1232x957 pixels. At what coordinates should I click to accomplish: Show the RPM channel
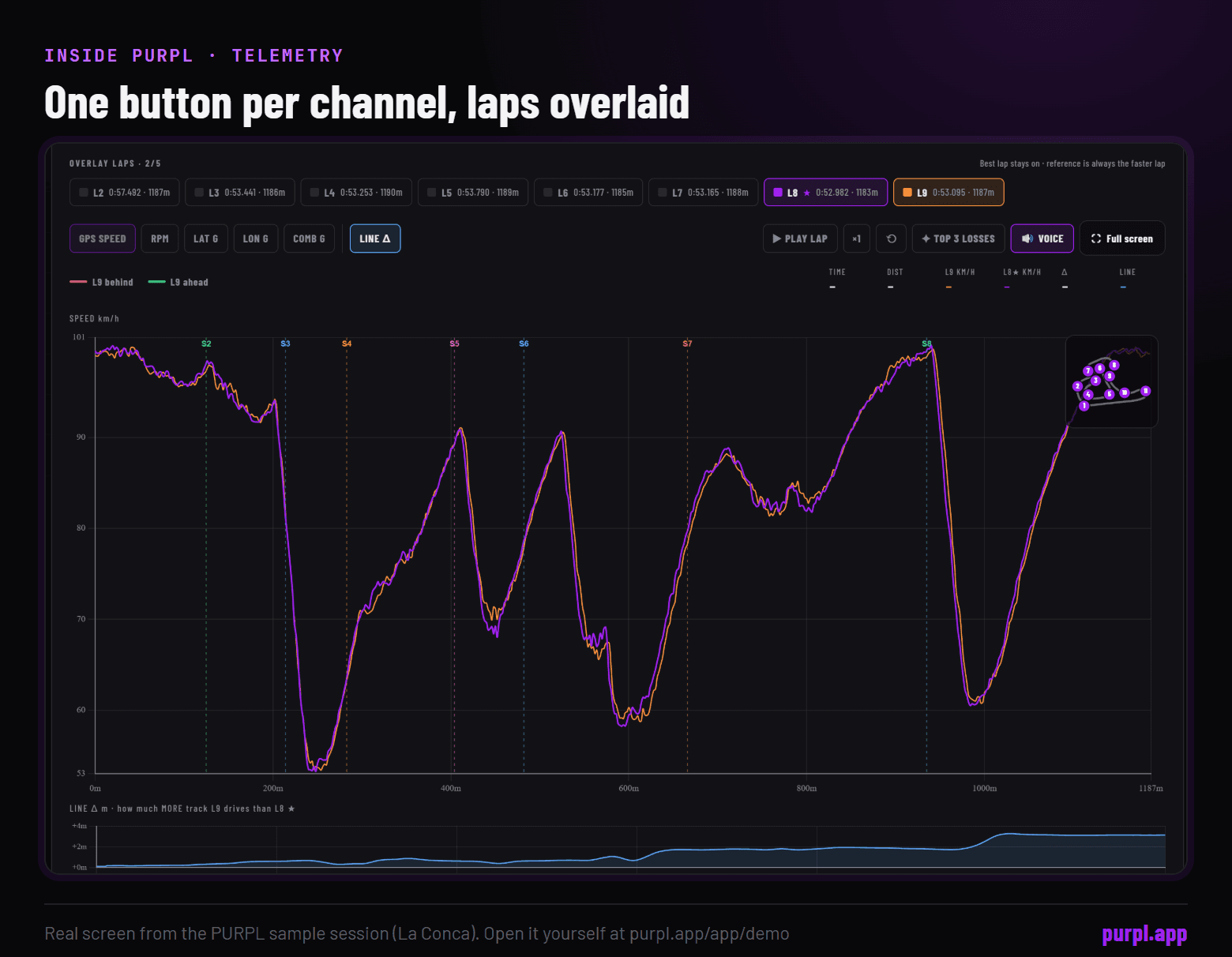160,238
